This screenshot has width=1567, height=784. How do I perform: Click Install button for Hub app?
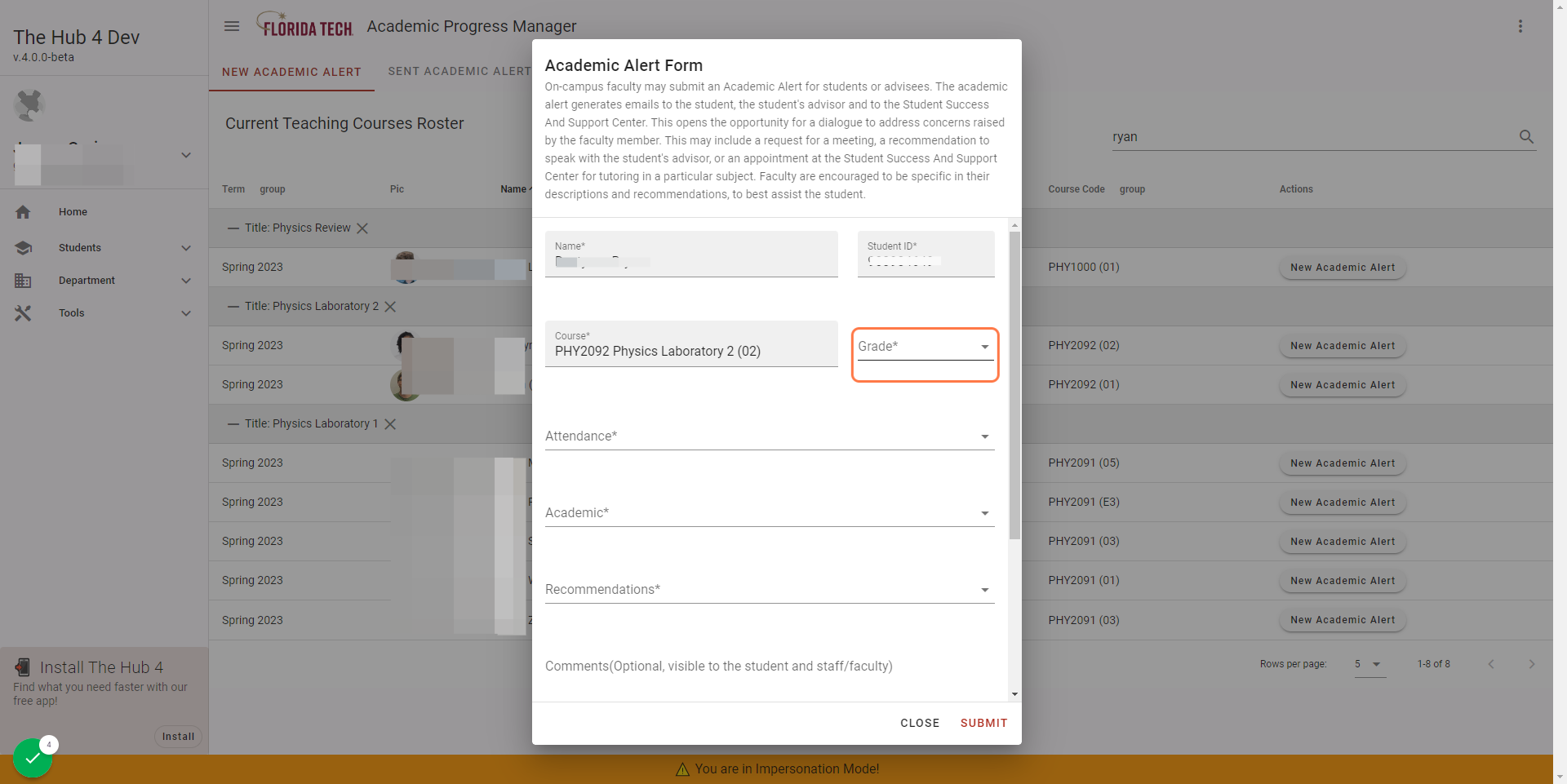(x=178, y=737)
